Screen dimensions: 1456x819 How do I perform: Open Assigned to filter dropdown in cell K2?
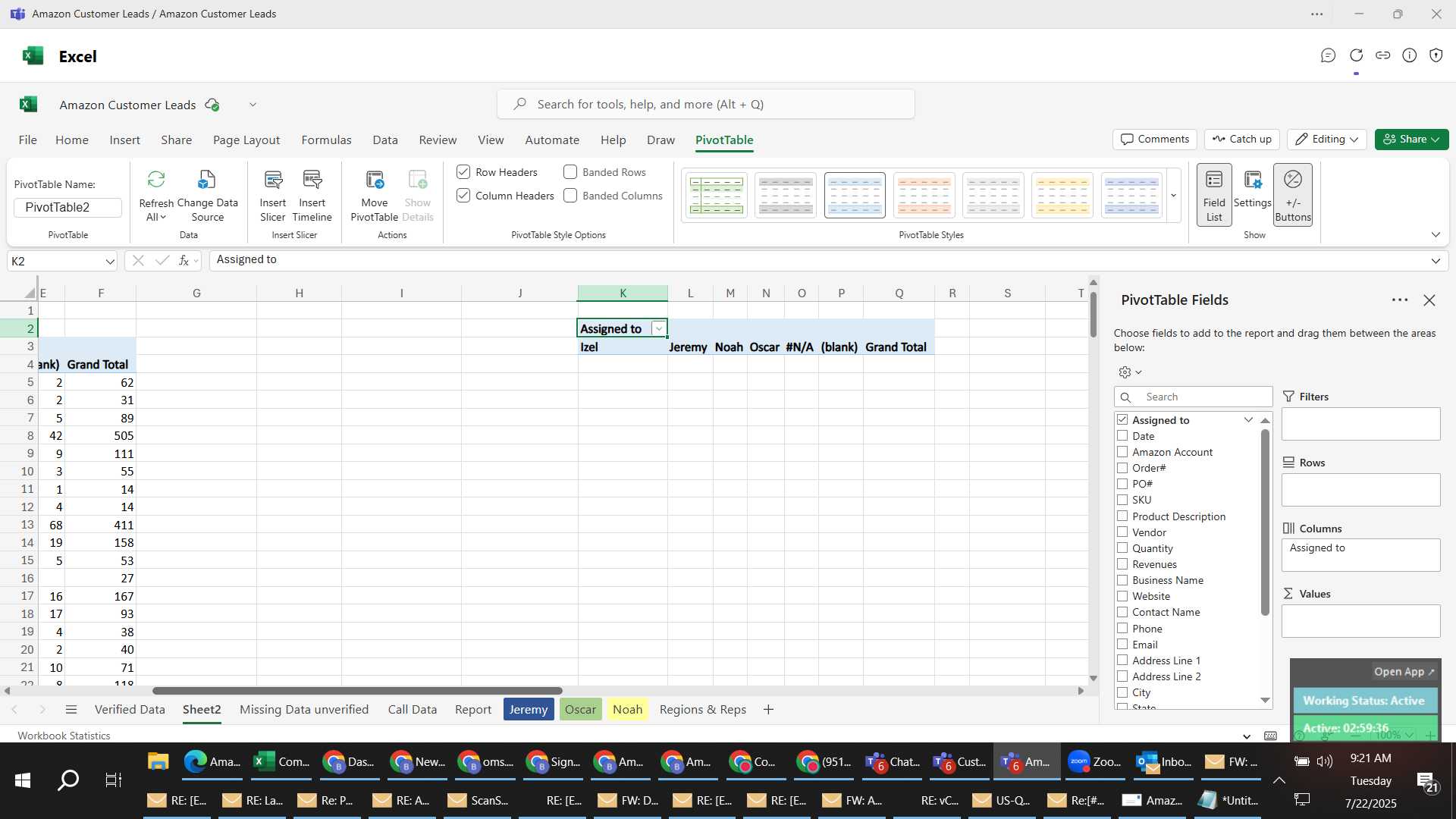click(659, 329)
